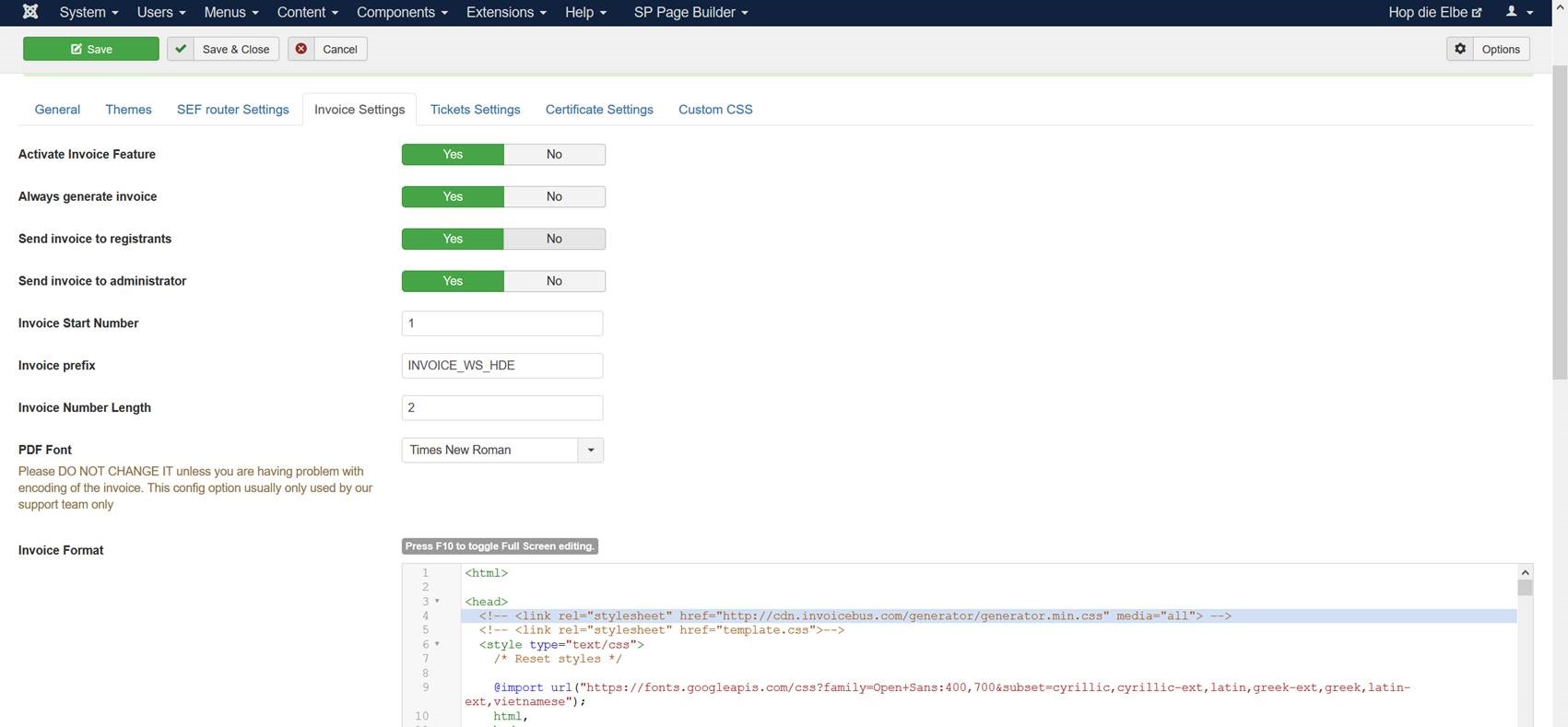Click the Invoice prefix input field
1568x727 pixels.
[x=502, y=366]
